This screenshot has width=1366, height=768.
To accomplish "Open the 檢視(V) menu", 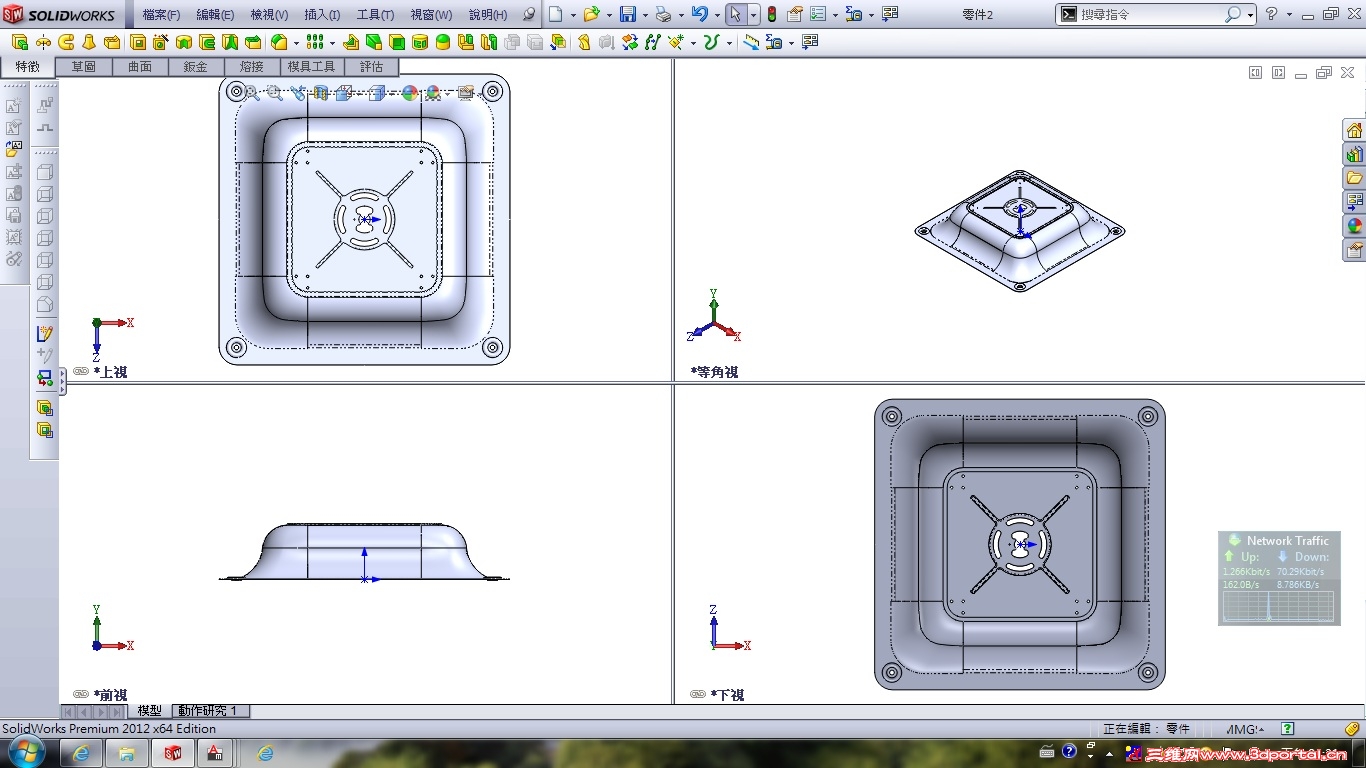I will pos(269,15).
